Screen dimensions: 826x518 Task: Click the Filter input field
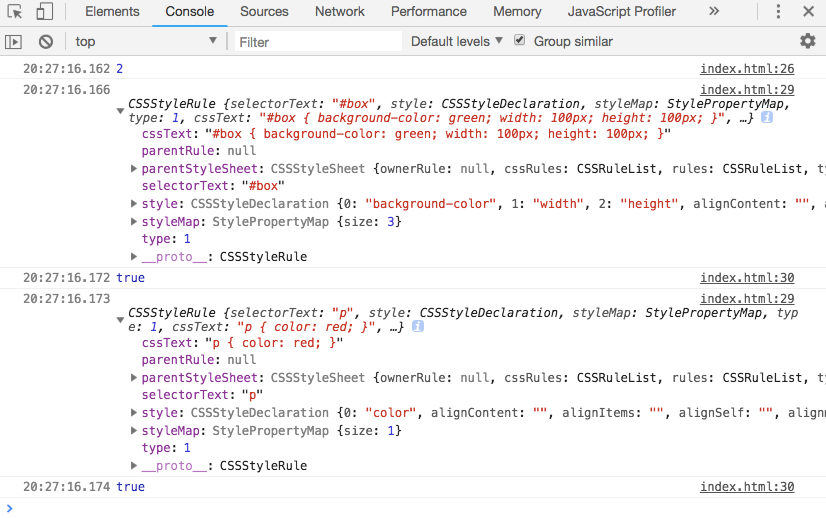tap(318, 42)
